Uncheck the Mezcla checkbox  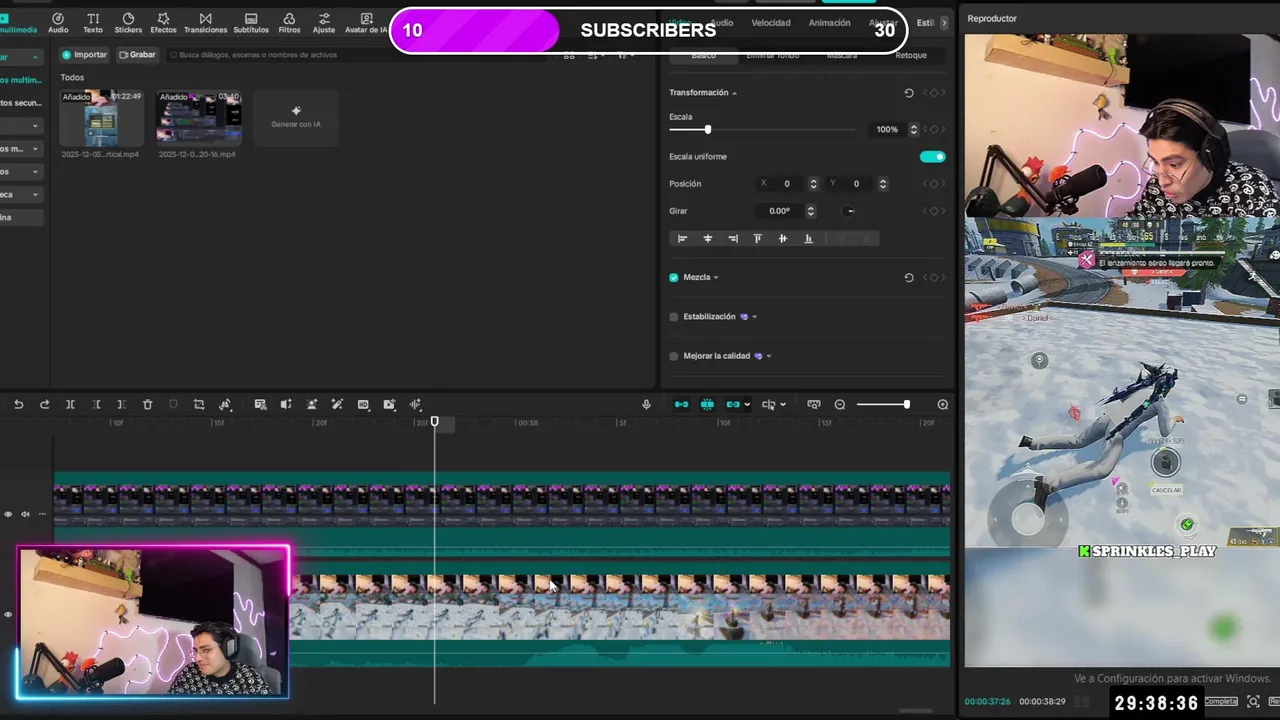point(673,278)
